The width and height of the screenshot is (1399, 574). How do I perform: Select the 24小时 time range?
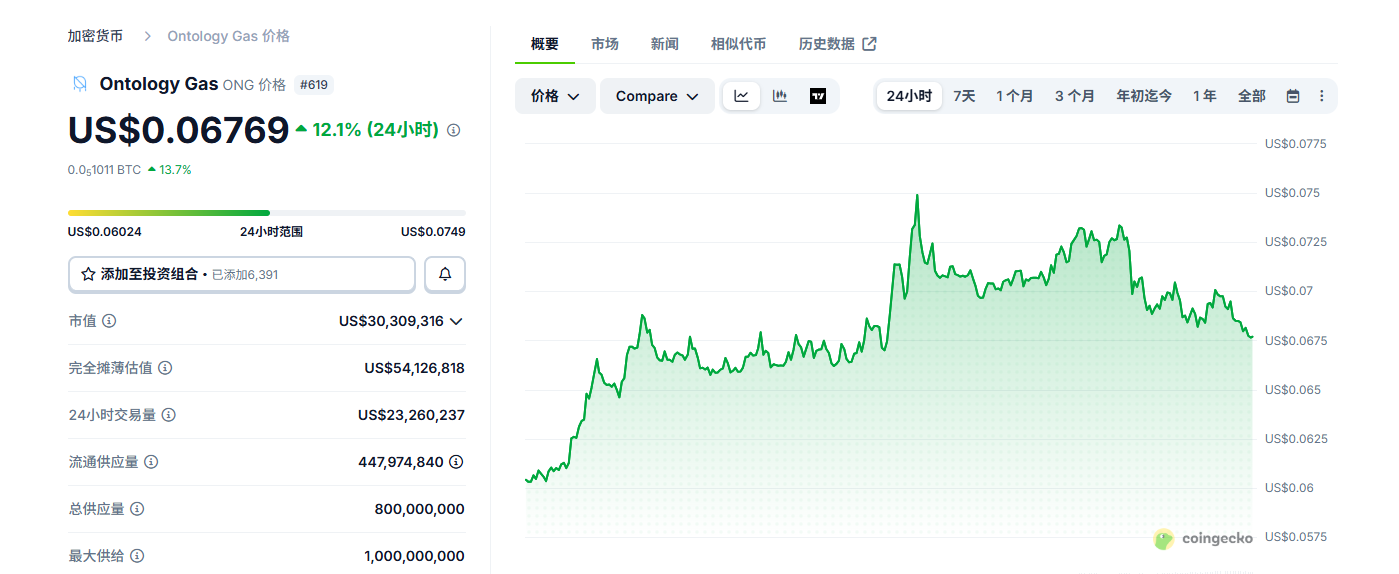(x=908, y=96)
